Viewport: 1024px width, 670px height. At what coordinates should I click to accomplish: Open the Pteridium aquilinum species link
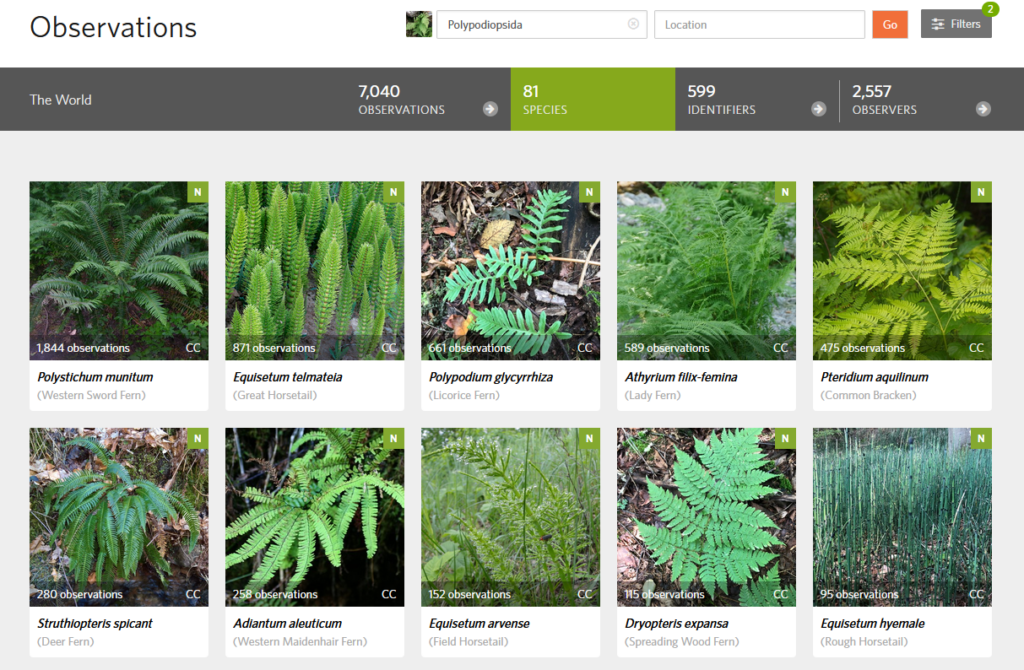coord(874,377)
